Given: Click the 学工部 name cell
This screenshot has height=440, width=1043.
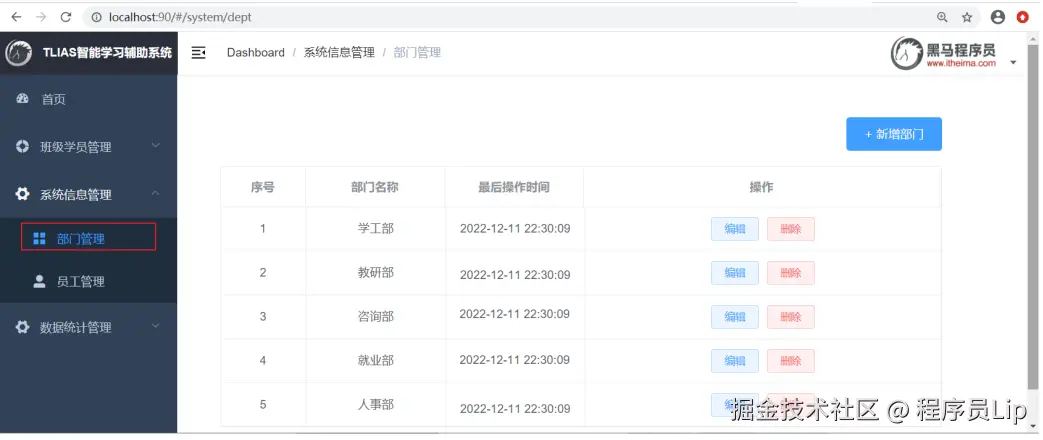Looking at the screenshot, I should [375, 229].
